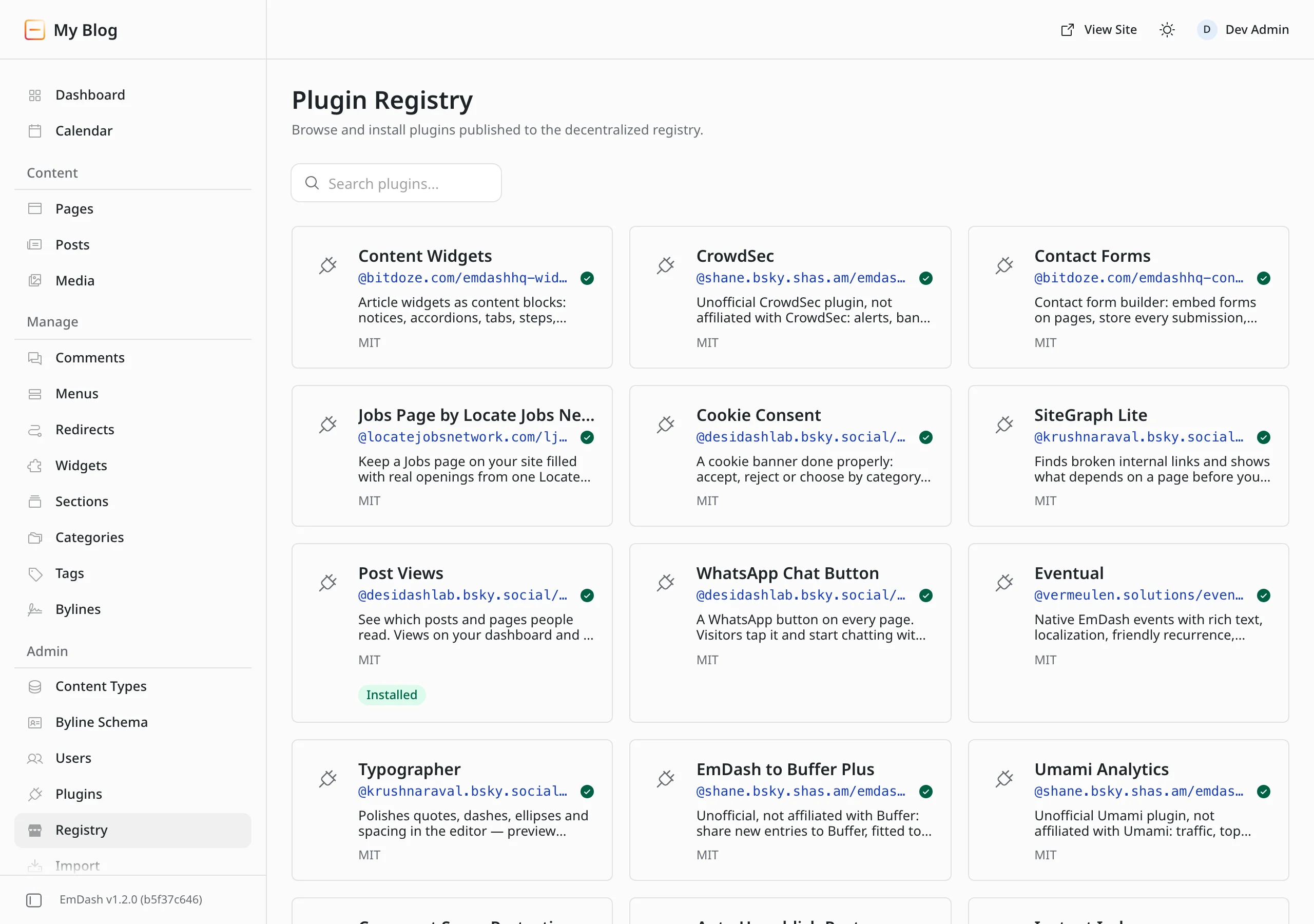This screenshot has width=1314, height=924.
Task: Click the EmDash v1.2.0 version text
Action: (x=131, y=900)
